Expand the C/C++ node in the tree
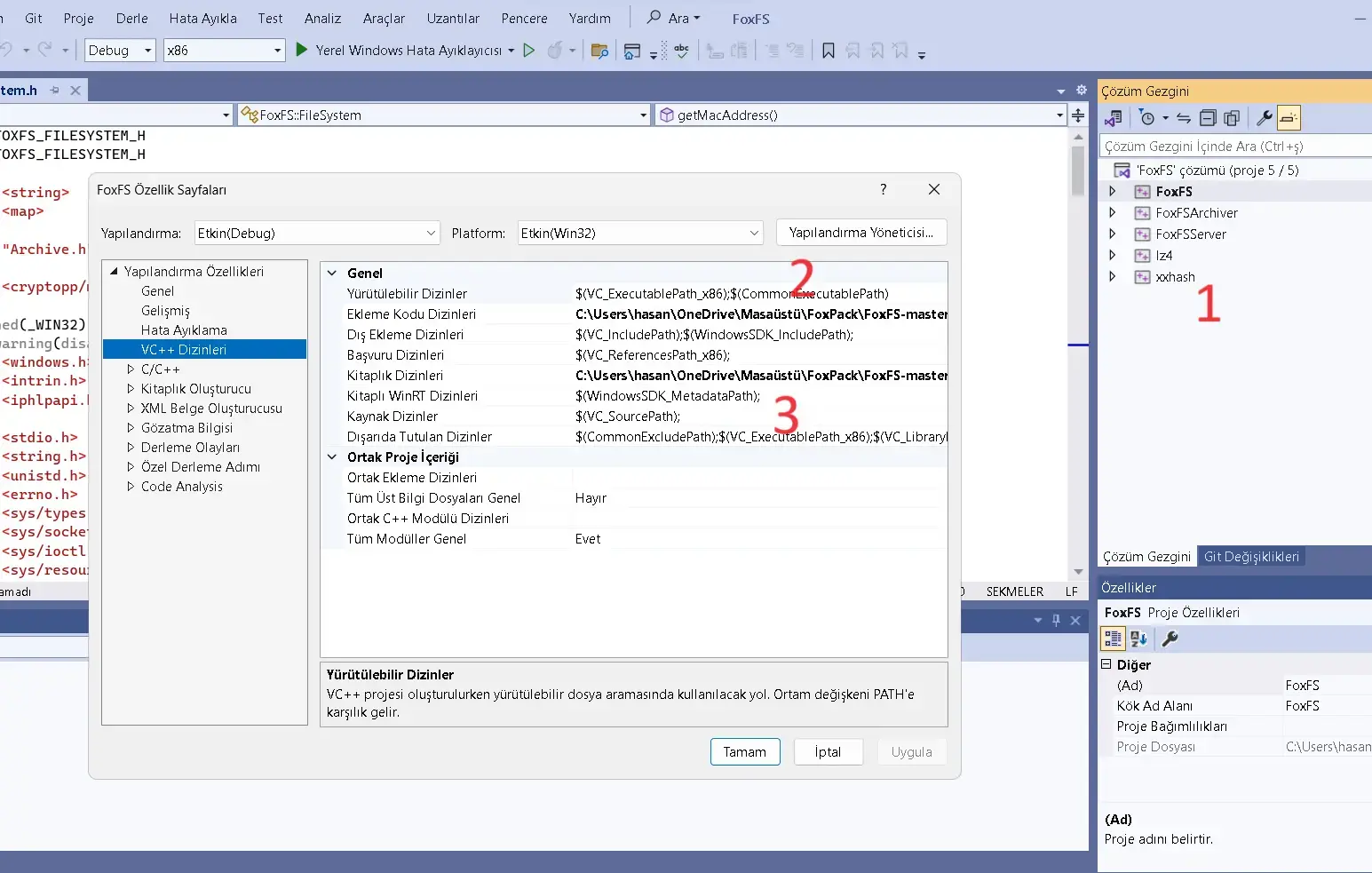The height and width of the screenshot is (873, 1372). click(131, 369)
